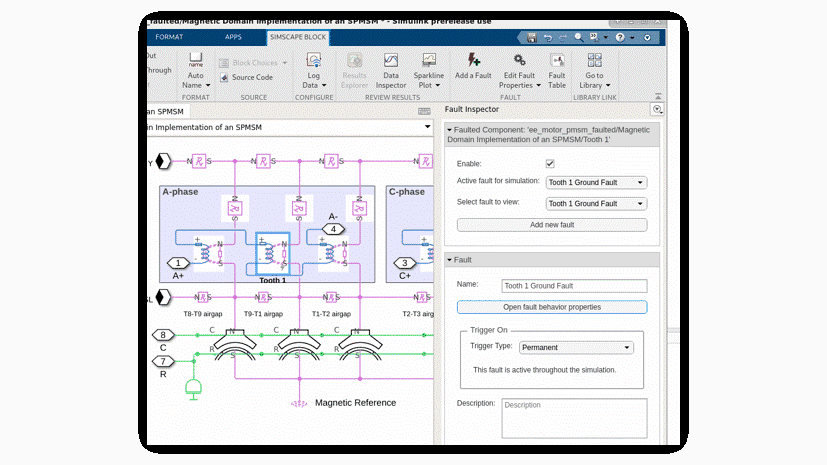Click the Sparkline Plot icon
The width and height of the screenshot is (827, 465).
(x=428, y=61)
